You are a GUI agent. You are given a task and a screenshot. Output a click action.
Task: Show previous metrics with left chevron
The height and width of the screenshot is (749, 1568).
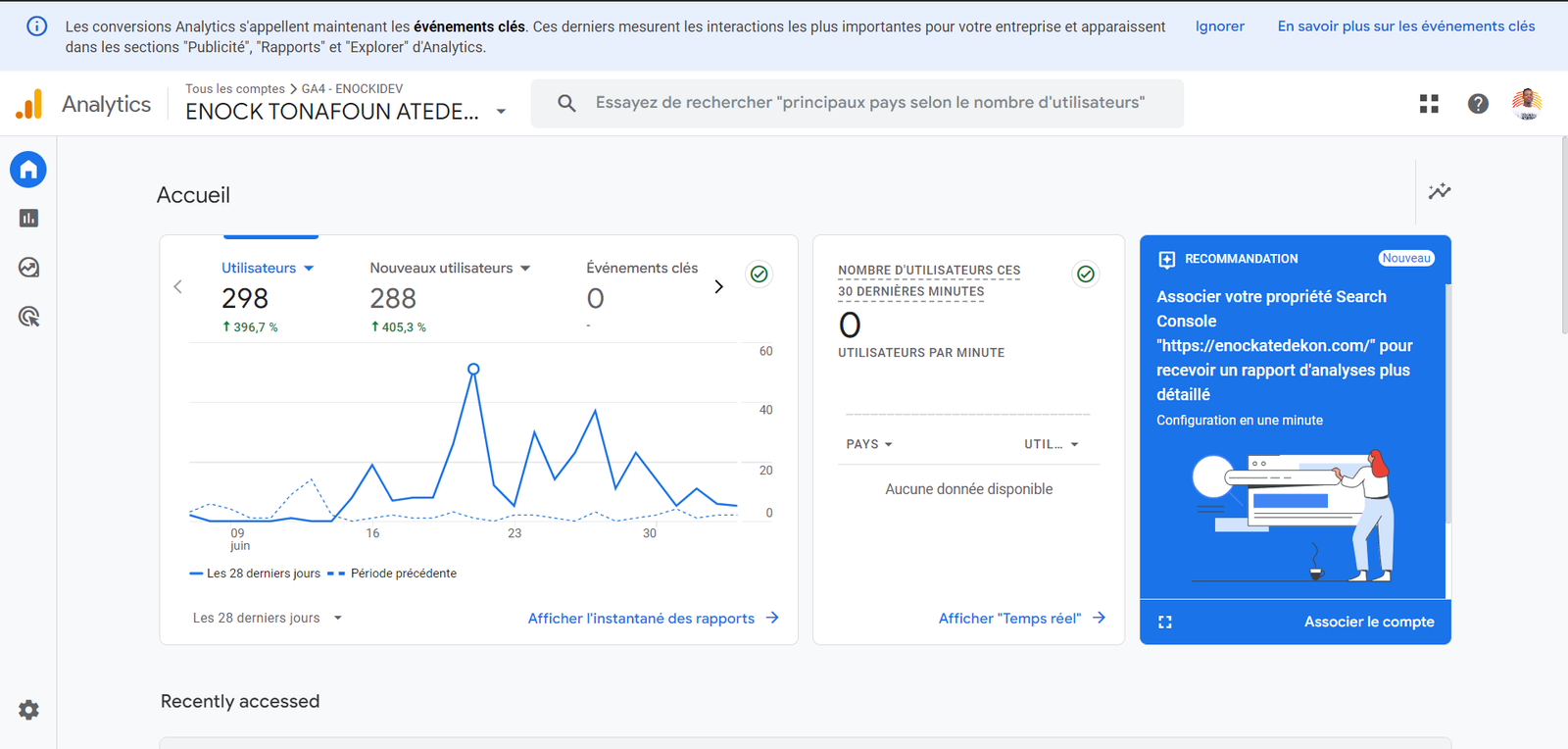pyautogui.click(x=177, y=286)
